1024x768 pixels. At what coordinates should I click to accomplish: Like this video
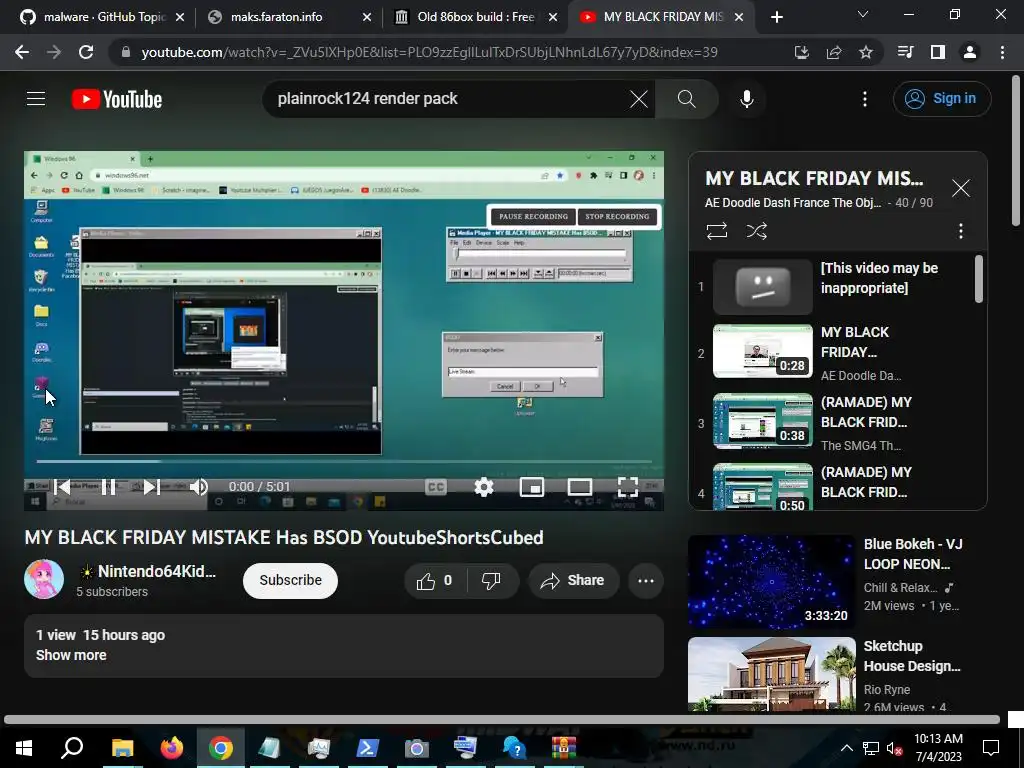[434, 581]
